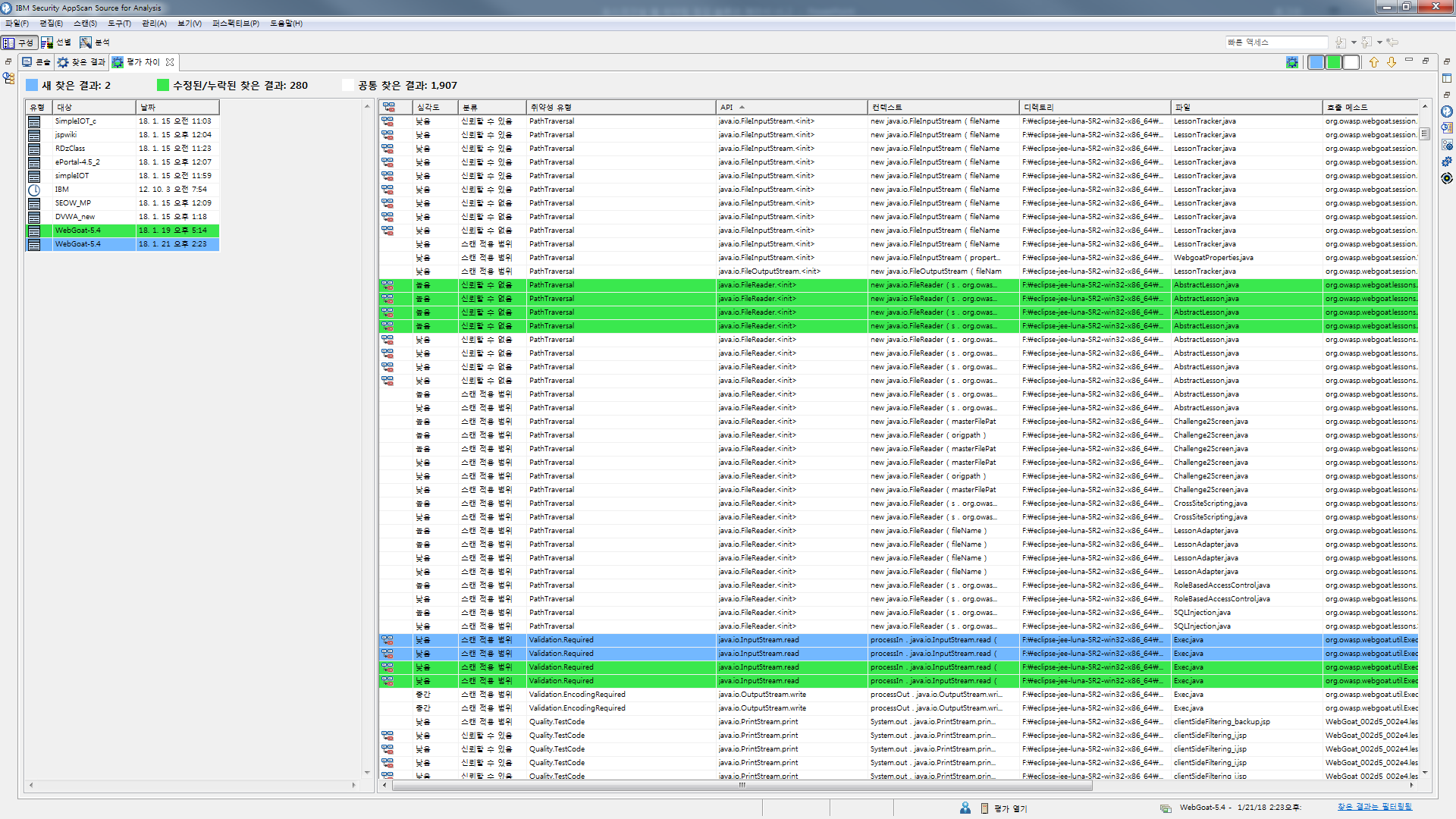The width and height of the screenshot is (1456, 819).
Task: Open the 도구(T) menu
Action: click(119, 24)
